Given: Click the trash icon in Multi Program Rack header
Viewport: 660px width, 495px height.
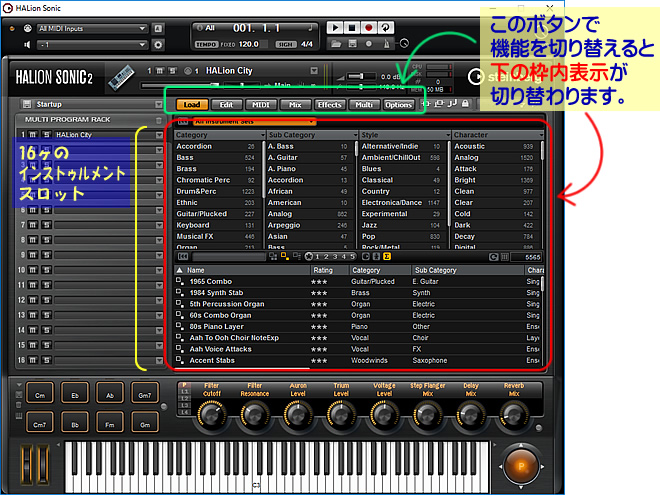Looking at the screenshot, I should click(158, 120).
